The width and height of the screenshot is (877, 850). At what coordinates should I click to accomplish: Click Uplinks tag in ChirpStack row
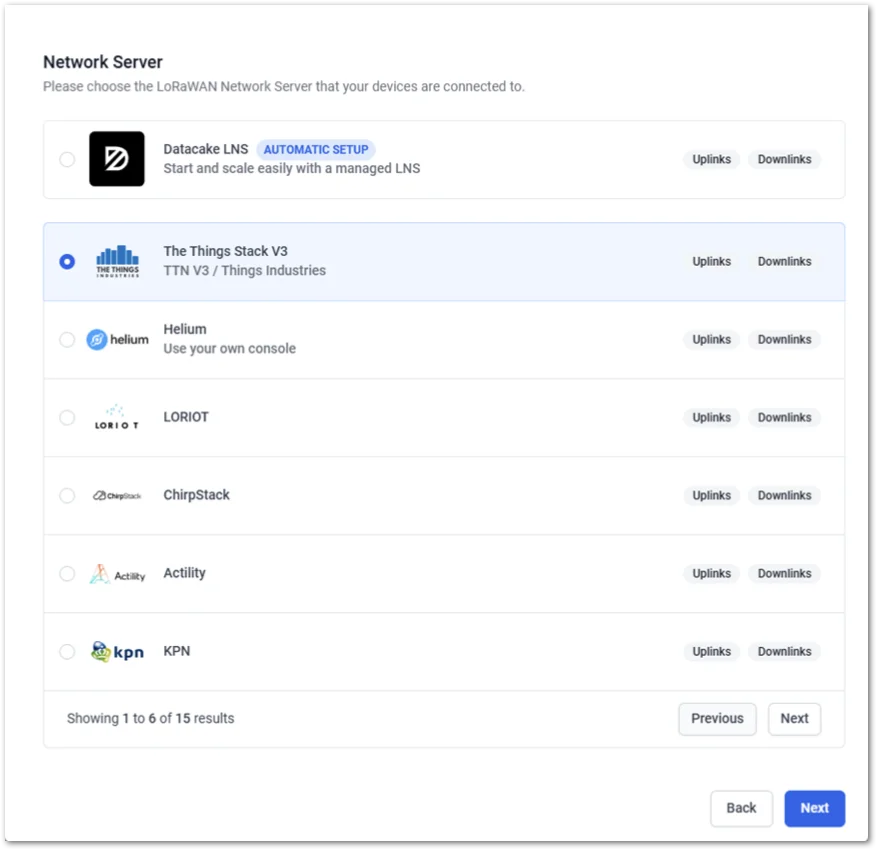[x=711, y=495]
